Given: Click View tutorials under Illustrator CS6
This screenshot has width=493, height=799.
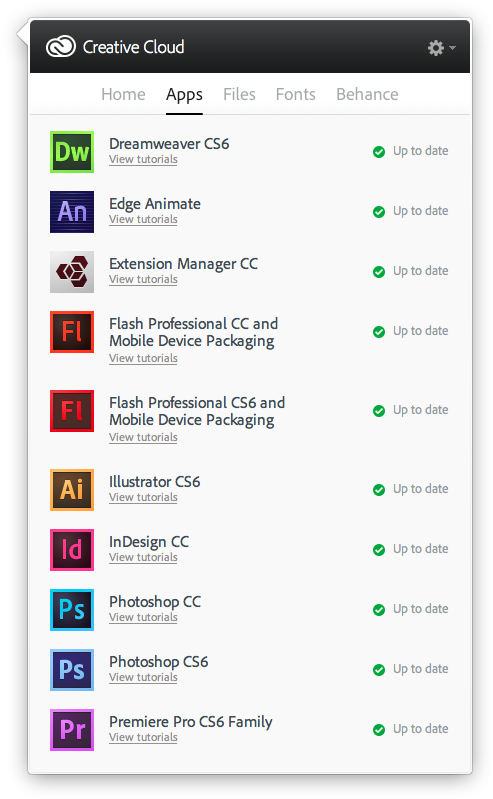Looking at the screenshot, I should pos(143,497).
